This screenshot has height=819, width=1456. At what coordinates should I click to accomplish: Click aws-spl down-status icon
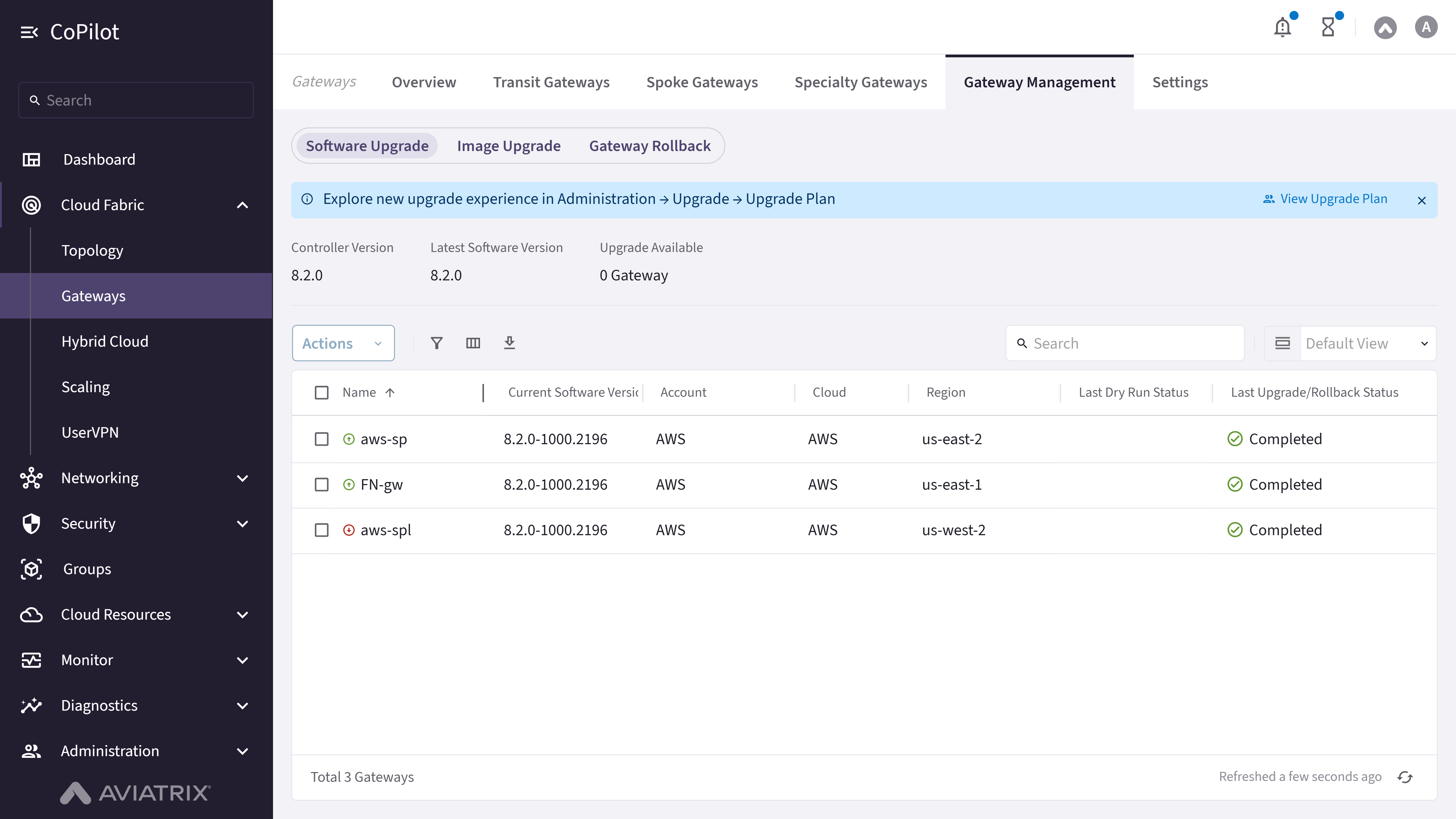pos(349,530)
